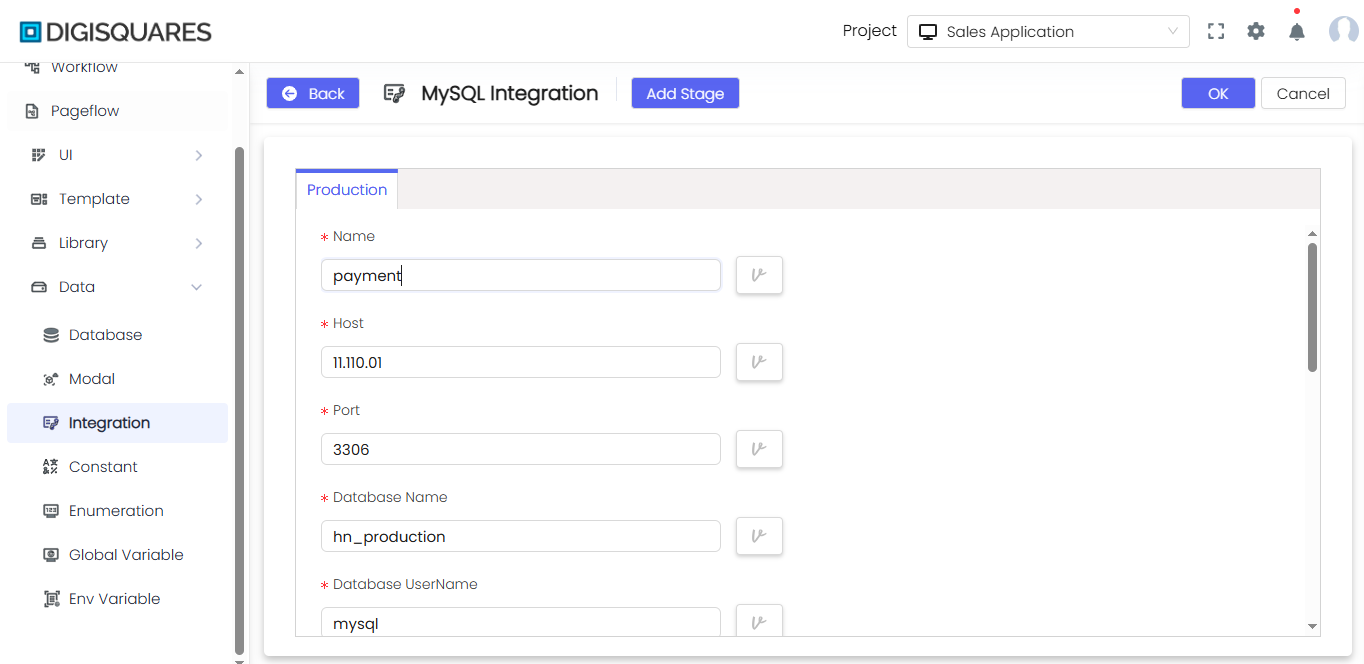Click the Data sidebar icon
This screenshot has height=664, width=1364.
[x=39, y=287]
